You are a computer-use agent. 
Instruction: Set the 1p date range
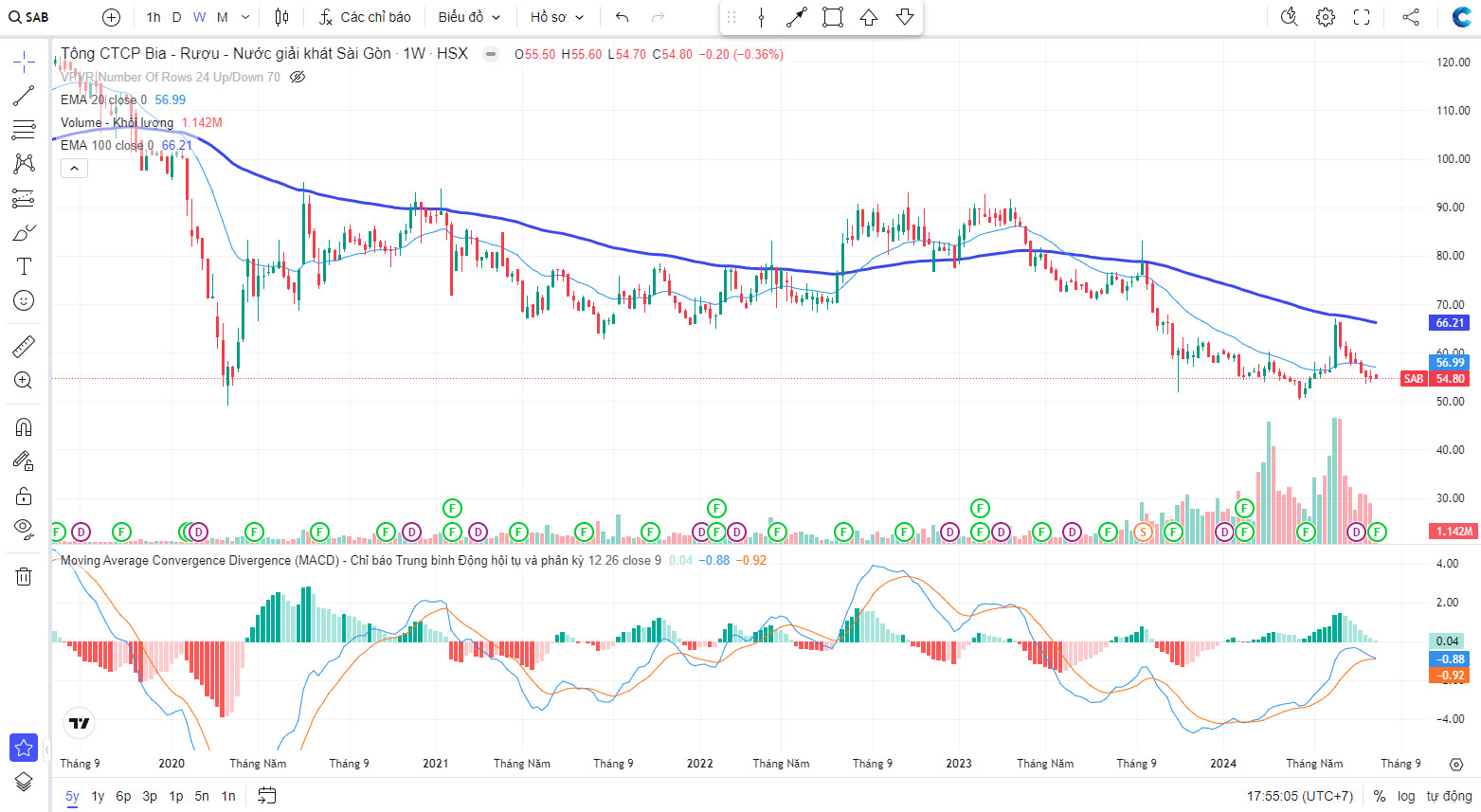176,796
